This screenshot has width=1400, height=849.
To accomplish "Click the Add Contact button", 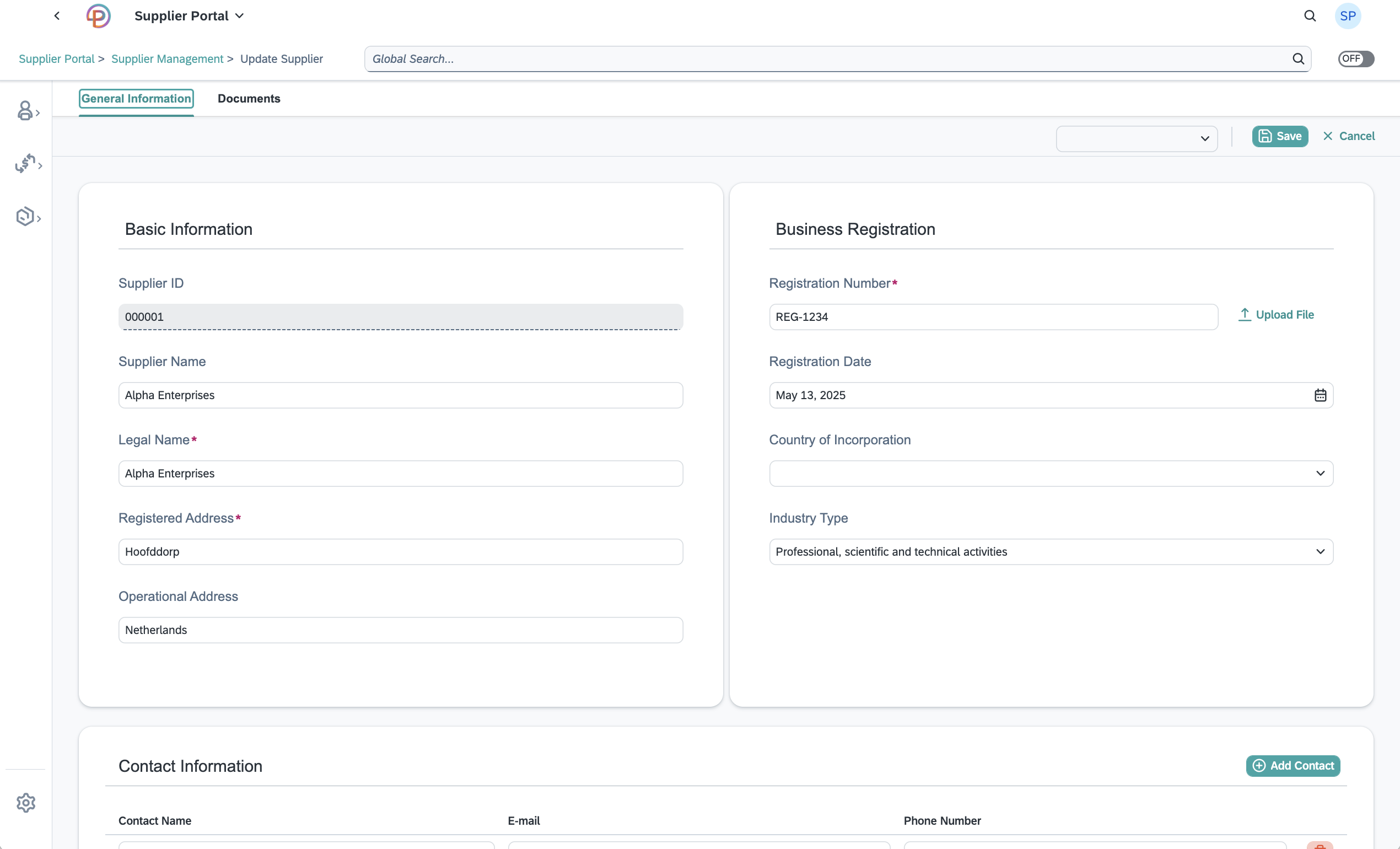I will [x=1293, y=766].
